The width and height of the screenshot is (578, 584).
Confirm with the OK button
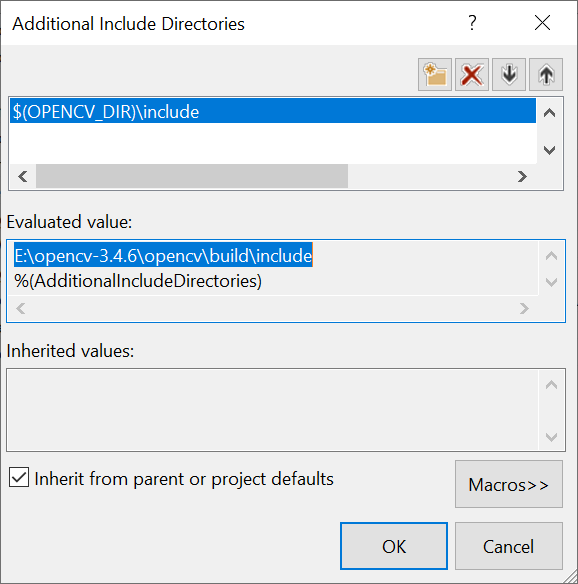pyautogui.click(x=394, y=546)
